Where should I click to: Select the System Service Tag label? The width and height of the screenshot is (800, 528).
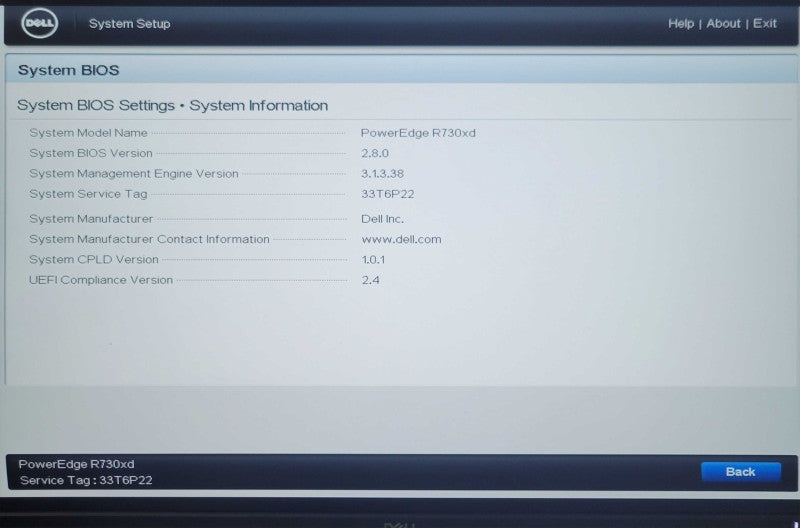88,194
